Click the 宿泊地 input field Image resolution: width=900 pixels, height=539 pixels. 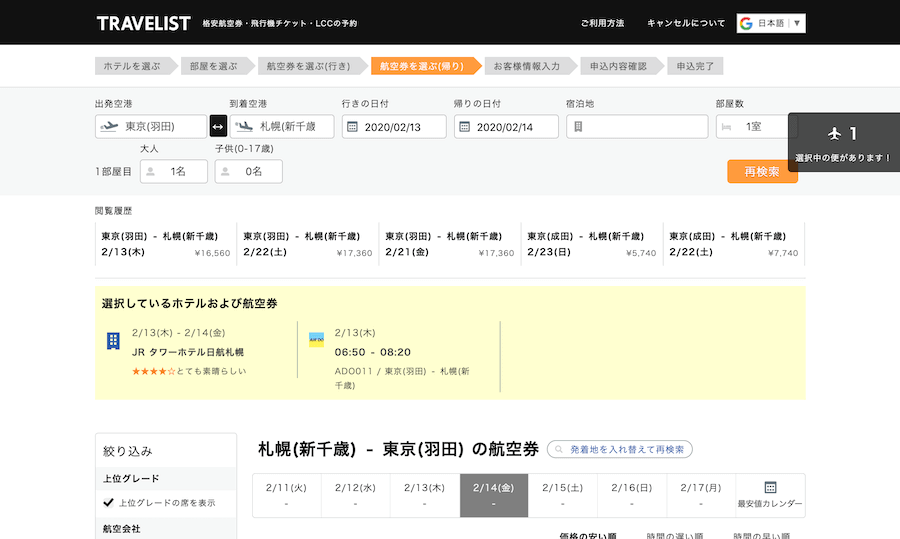(637, 126)
